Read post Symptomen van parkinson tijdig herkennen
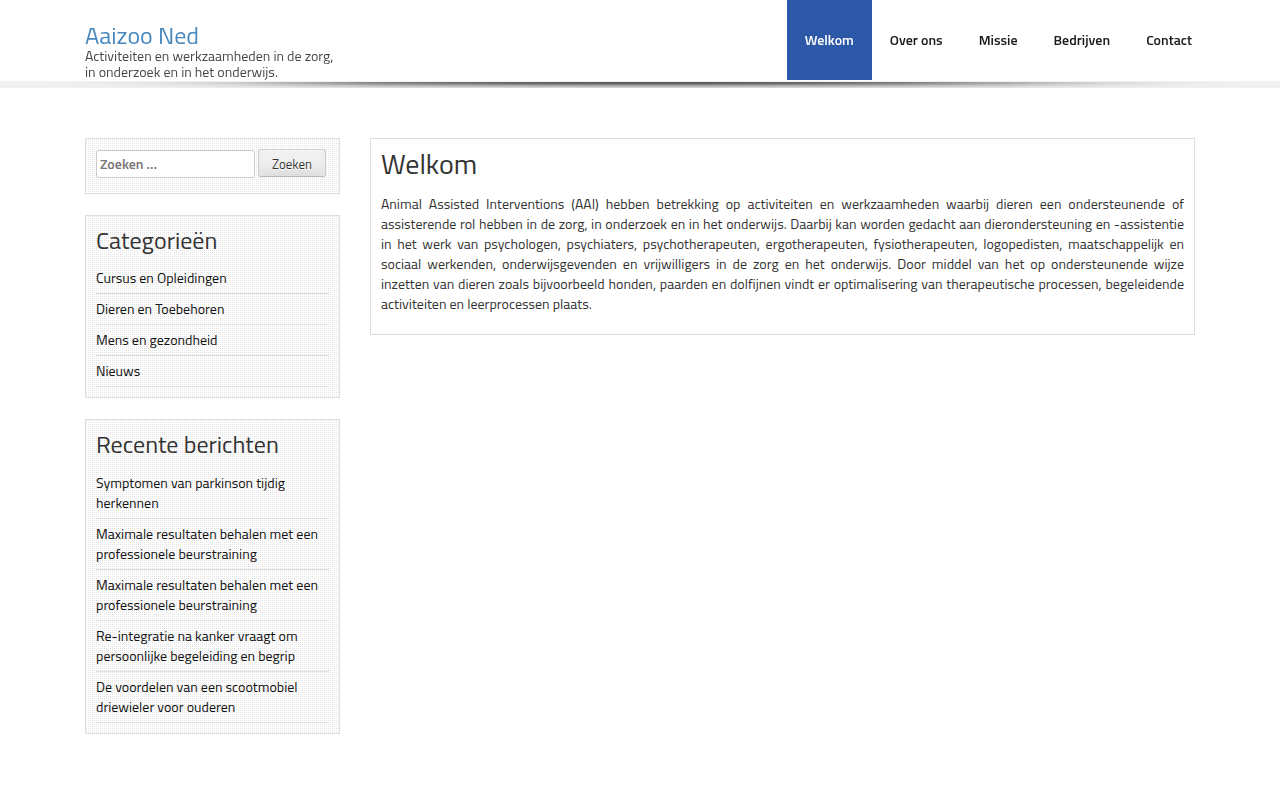The height and width of the screenshot is (800, 1280). click(x=190, y=493)
